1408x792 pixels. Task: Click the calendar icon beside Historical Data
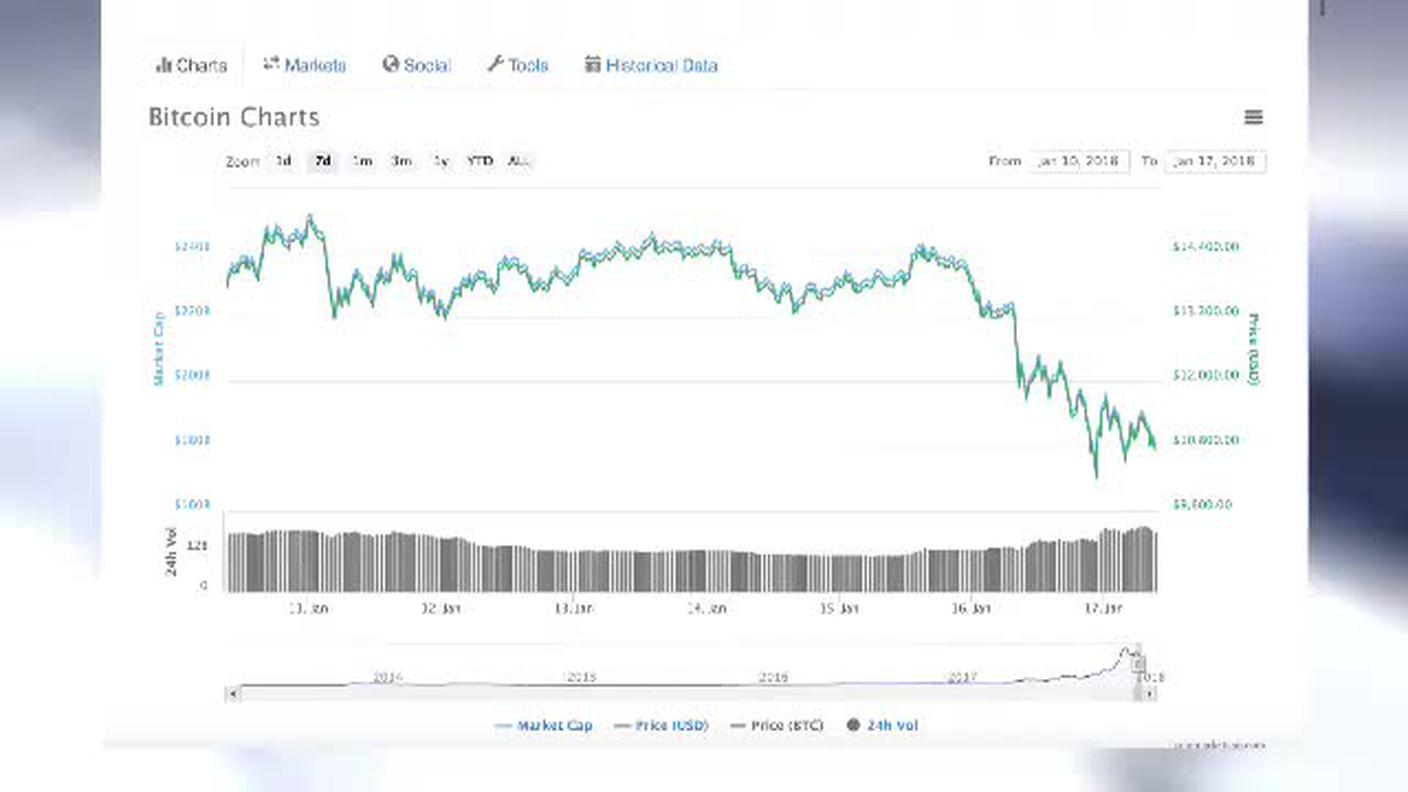[593, 64]
